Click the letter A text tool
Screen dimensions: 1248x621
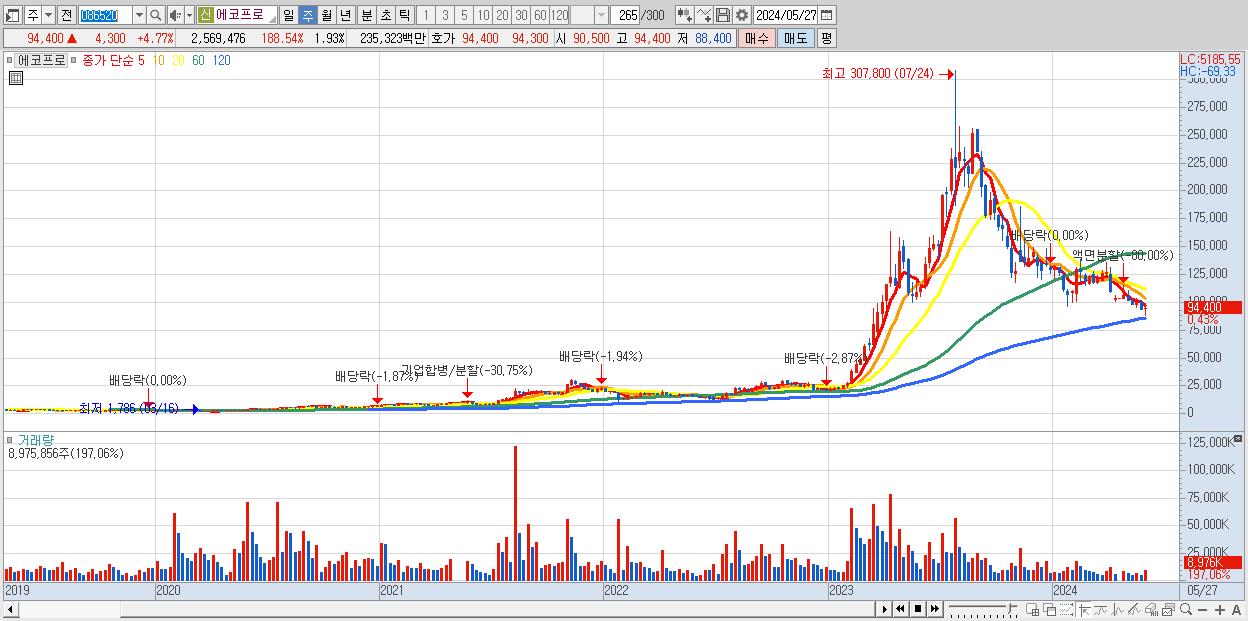coord(1236,610)
